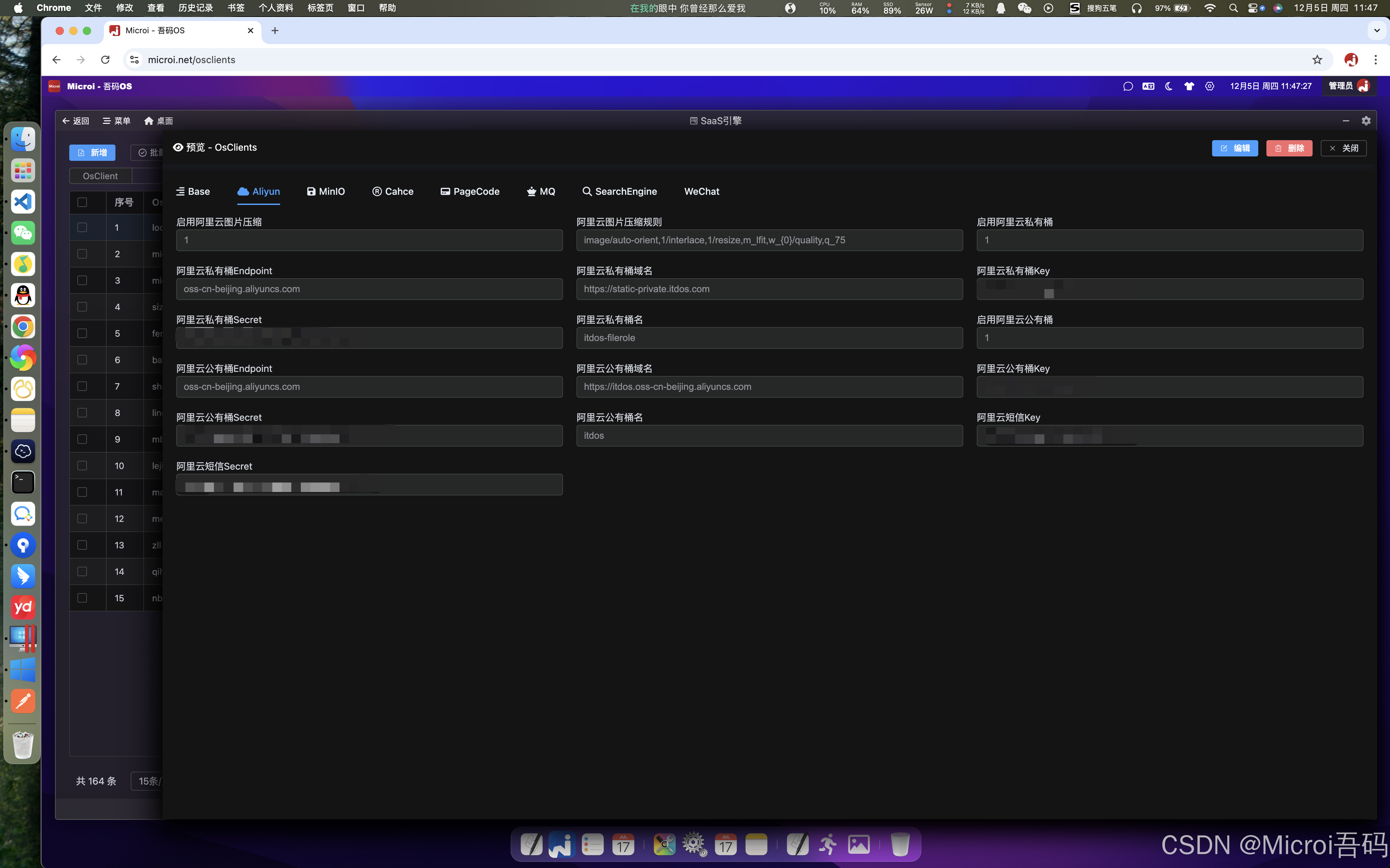The width and height of the screenshot is (1390, 868).
Task: Tick the checkbox for row 13
Action: click(82, 545)
